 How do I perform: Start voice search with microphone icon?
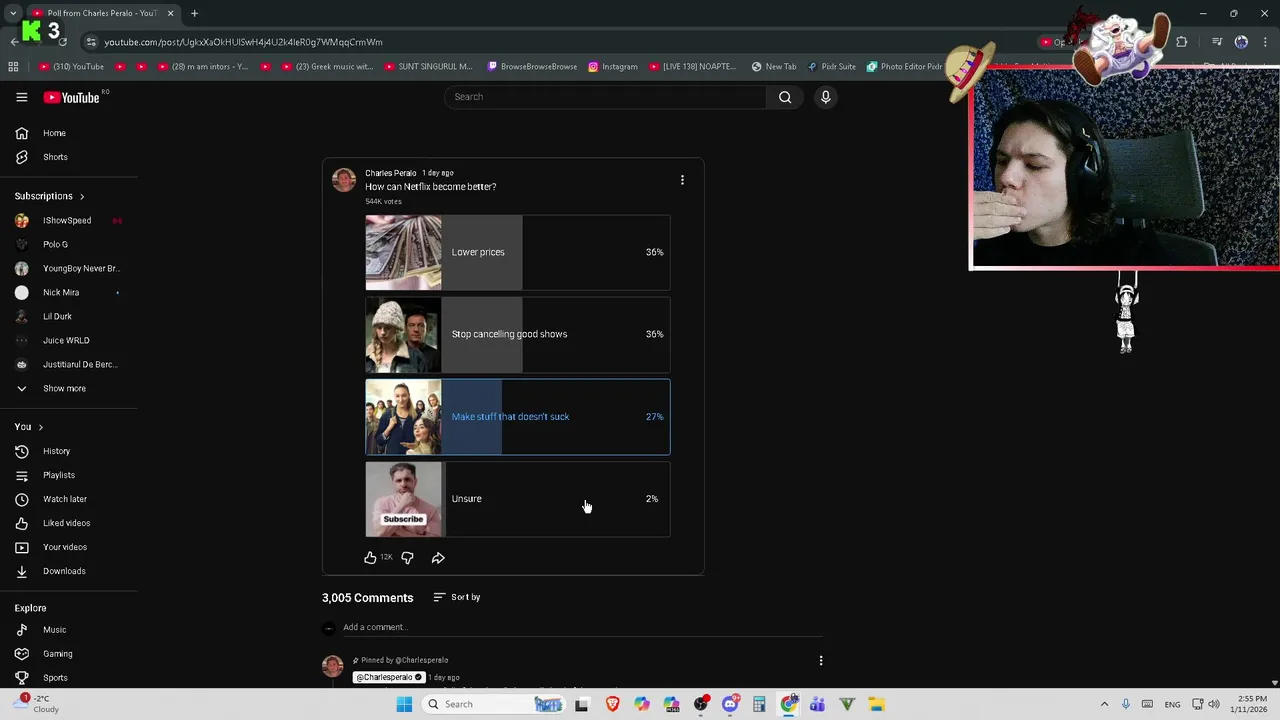[x=825, y=97]
